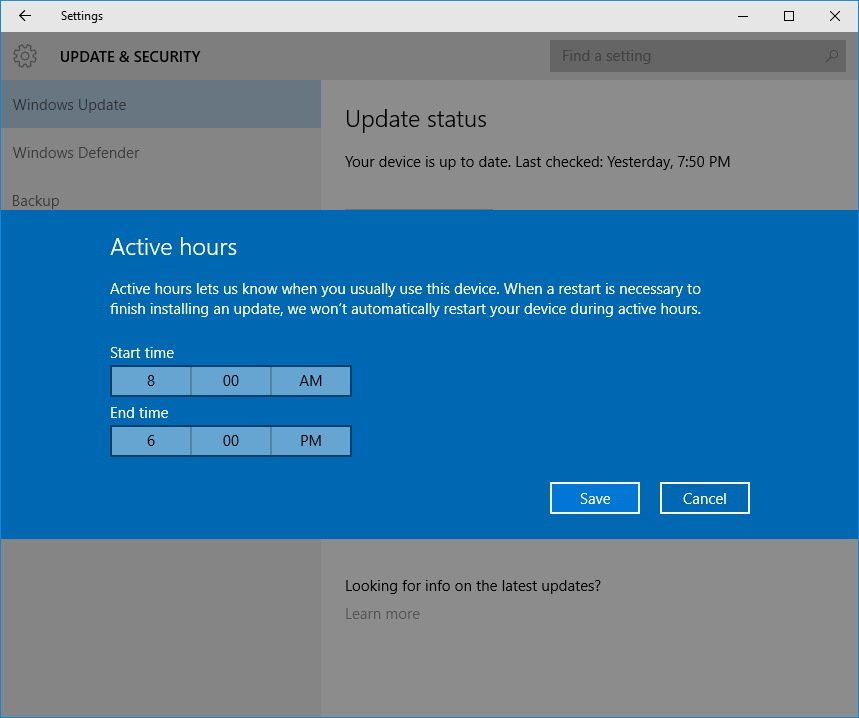Change the PM selector for end time
Screen dimensions: 859x718
pyautogui.click(x=310, y=440)
